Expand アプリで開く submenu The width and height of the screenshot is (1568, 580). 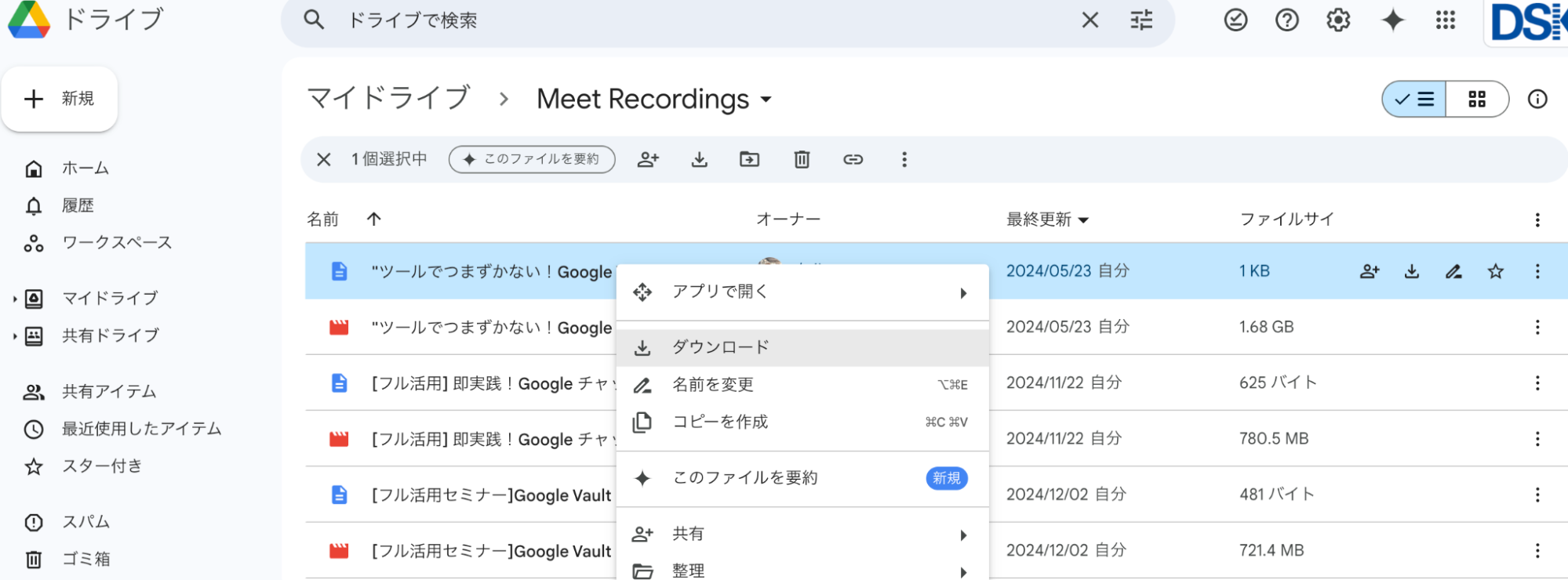tap(802, 292)
